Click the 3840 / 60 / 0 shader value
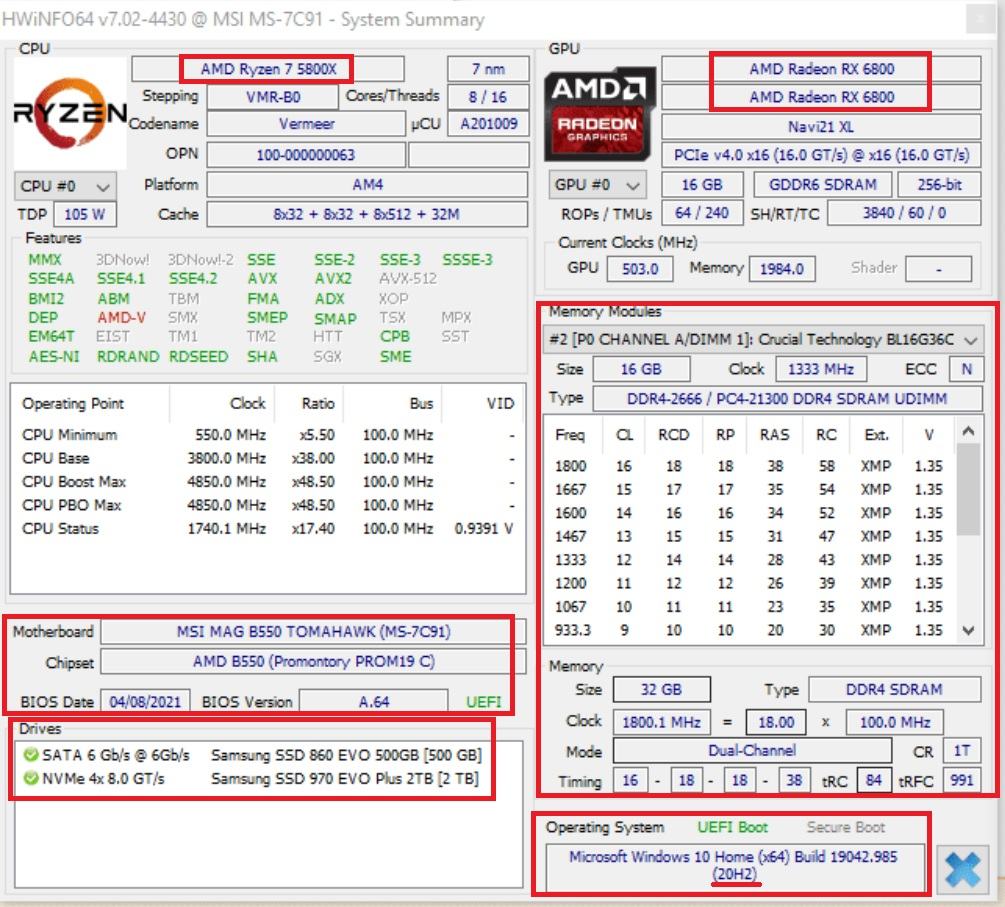Screen dimensions: 1005x907 click(904, 213)
